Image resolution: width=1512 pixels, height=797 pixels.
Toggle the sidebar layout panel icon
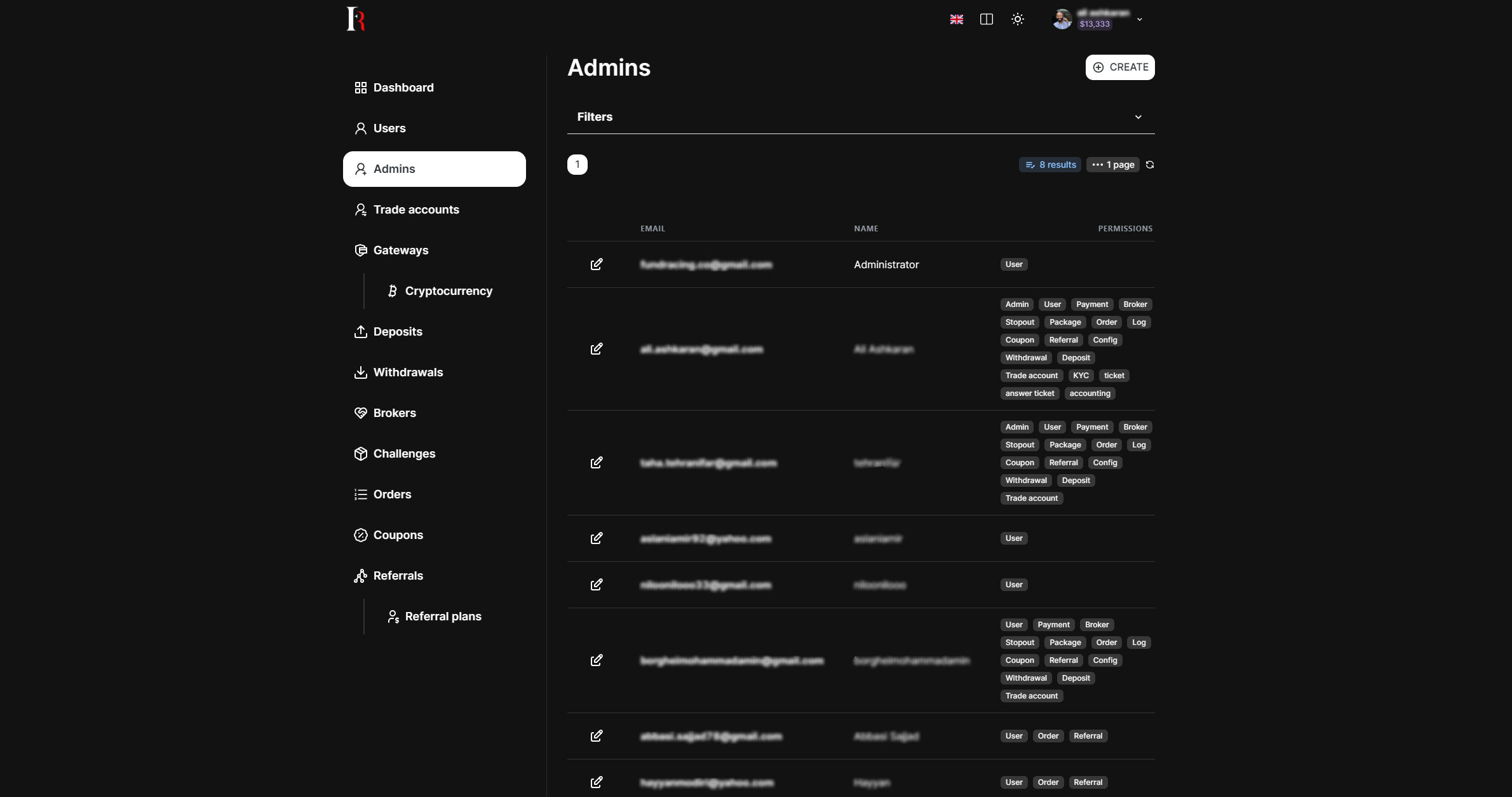pos(986,19)
